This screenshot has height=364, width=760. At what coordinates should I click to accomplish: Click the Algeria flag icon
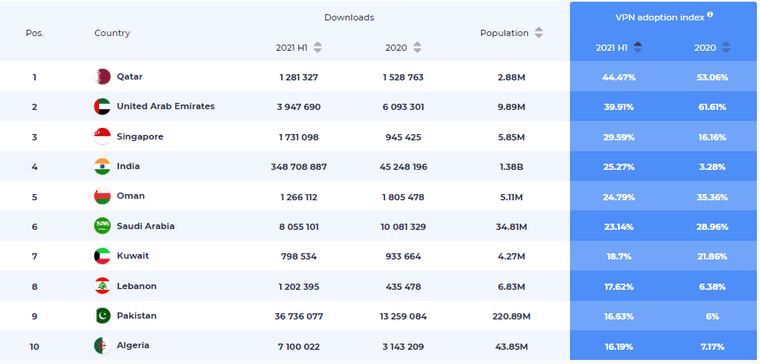tap(102, 346)
